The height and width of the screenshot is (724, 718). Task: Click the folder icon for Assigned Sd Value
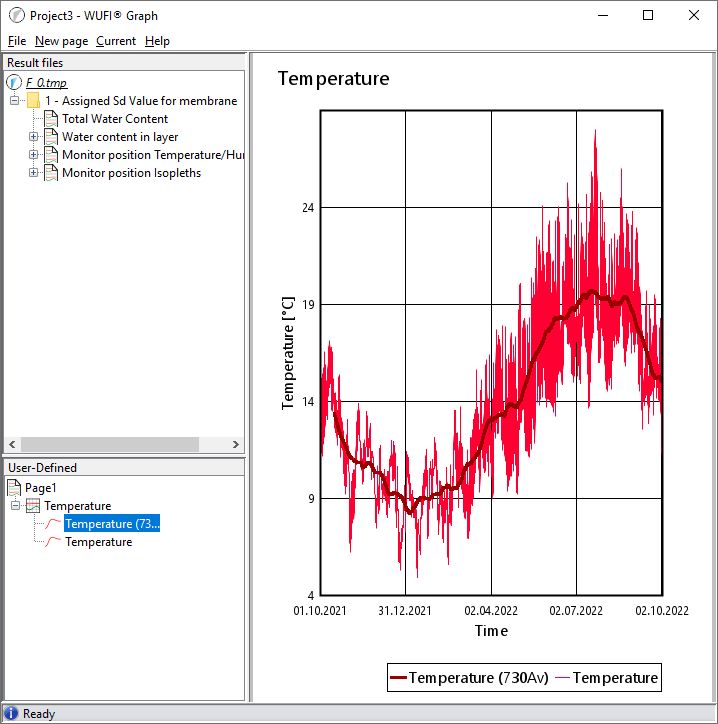[x=33, y=101]
